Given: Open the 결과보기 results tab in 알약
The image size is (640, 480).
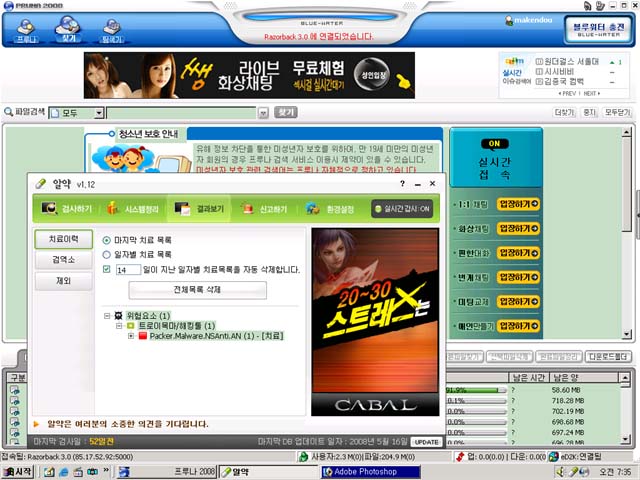Looking at the screenshot, I should point(199,209).
